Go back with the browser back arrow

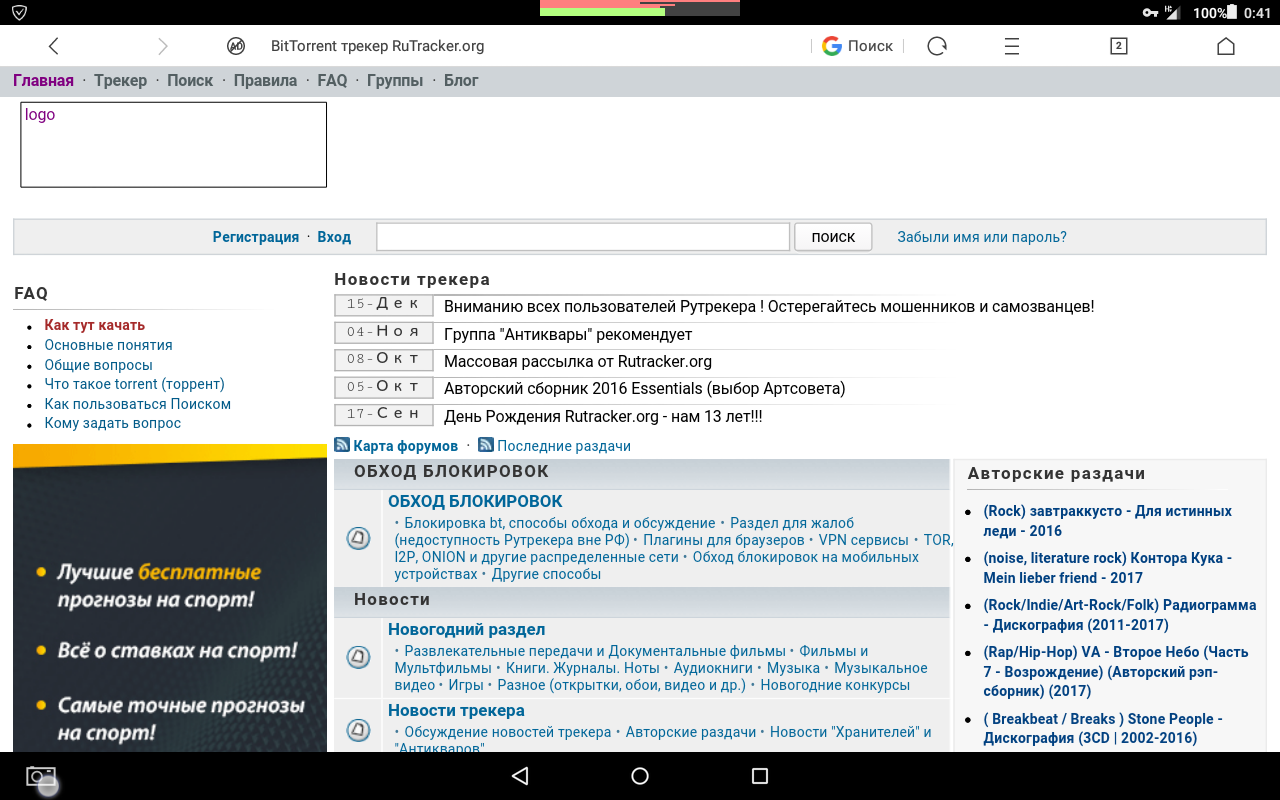(54, 46)
